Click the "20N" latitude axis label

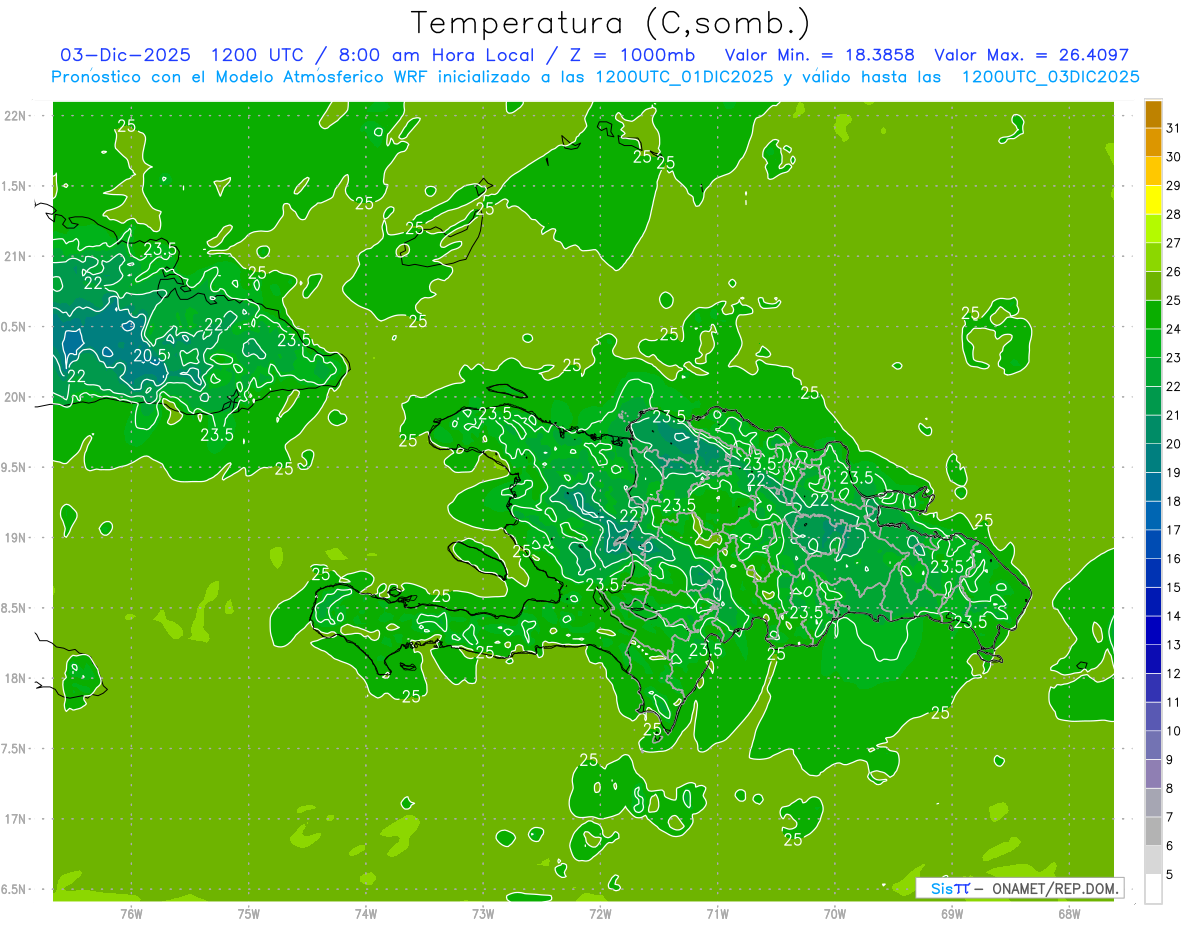[16, 397]
